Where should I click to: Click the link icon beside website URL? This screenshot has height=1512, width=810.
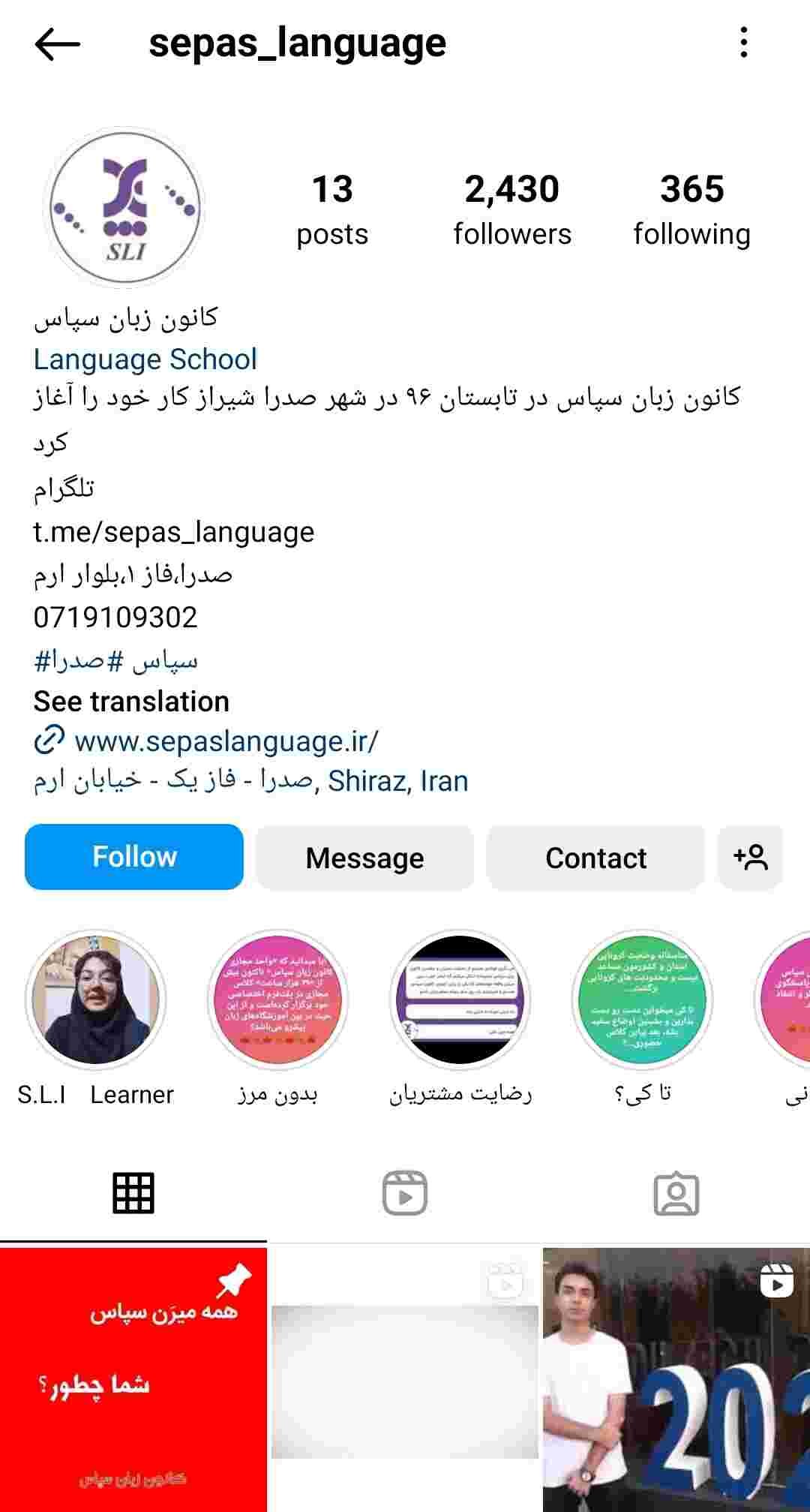[49, 741]
